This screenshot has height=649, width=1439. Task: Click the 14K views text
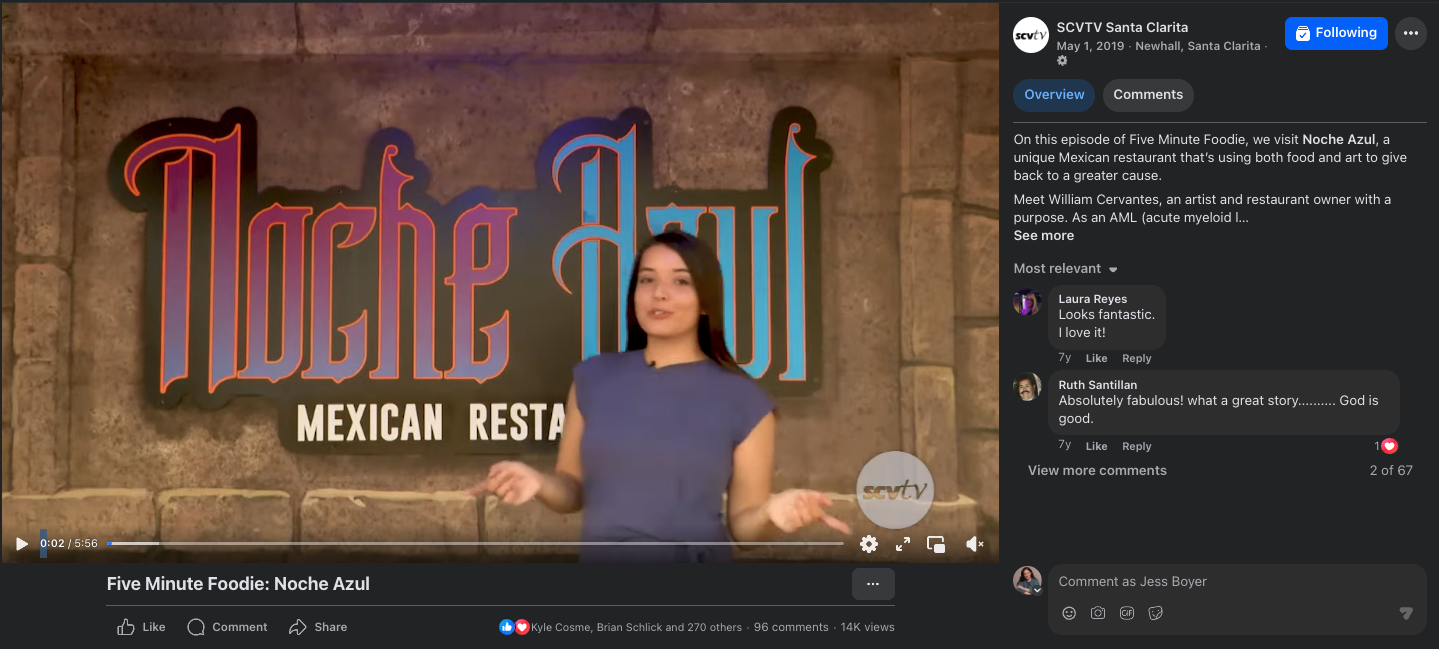[867, 627]
